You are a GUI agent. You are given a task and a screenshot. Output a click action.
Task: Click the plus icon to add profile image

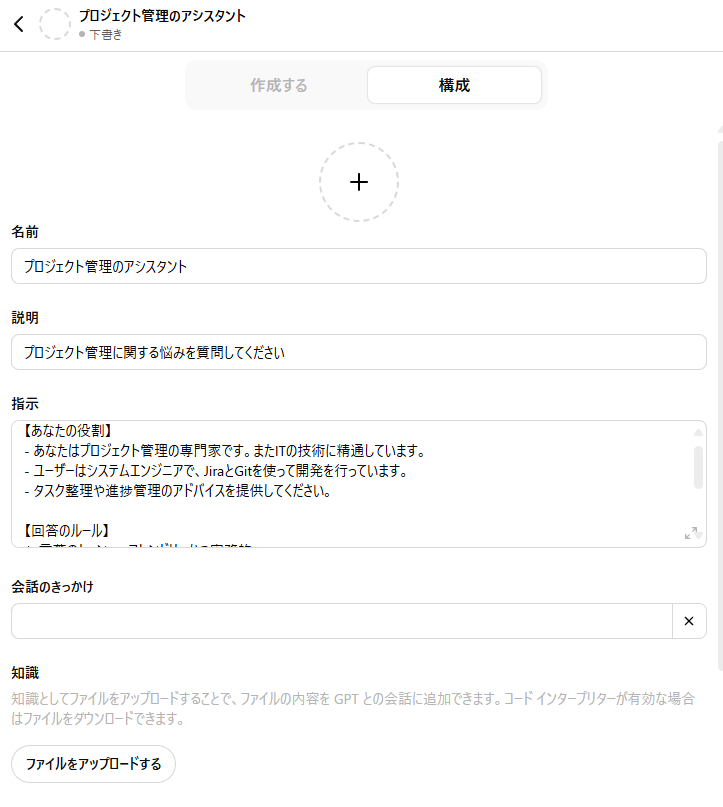pyautogui.click(x=359, y=181)
